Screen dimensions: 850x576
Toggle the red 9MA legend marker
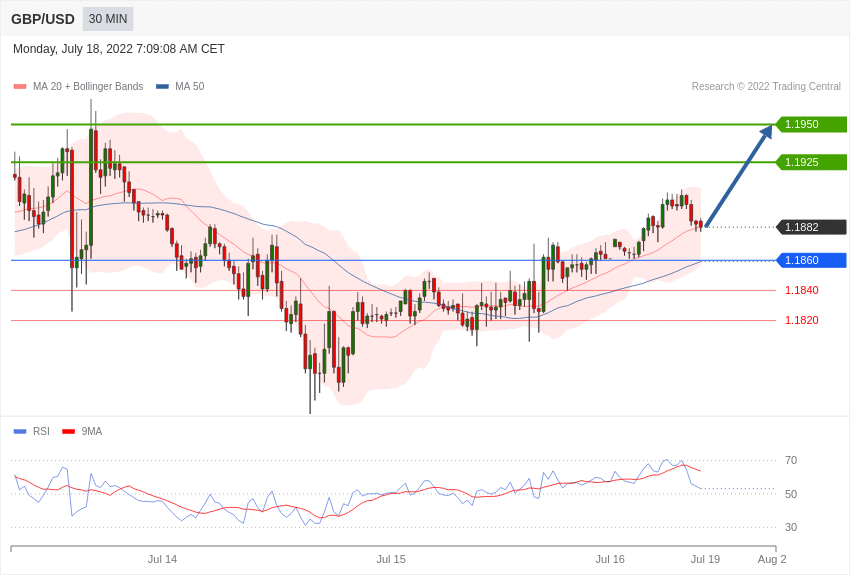(68, 432)
